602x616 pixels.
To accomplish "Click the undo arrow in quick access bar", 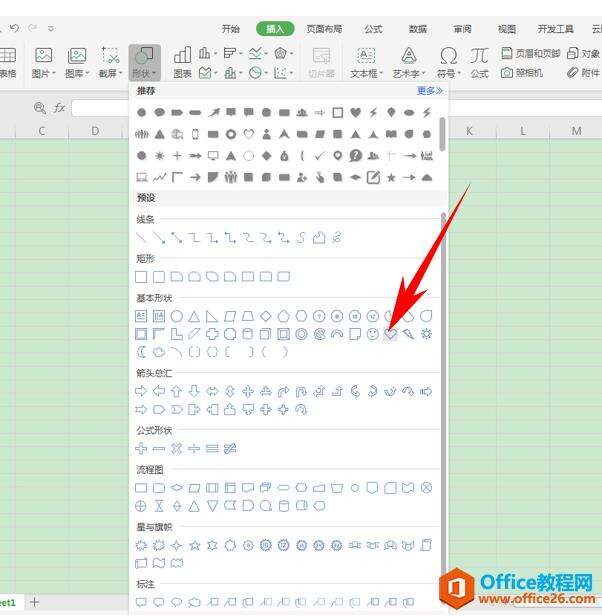I will coord(15,28).
